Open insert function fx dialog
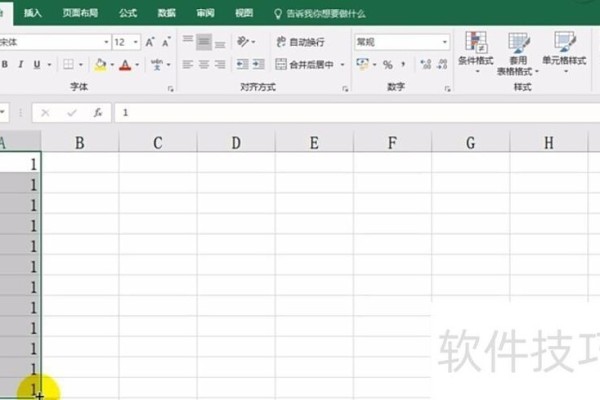The height and width of the screenshot is (400, 600). (x=98, y=113)
